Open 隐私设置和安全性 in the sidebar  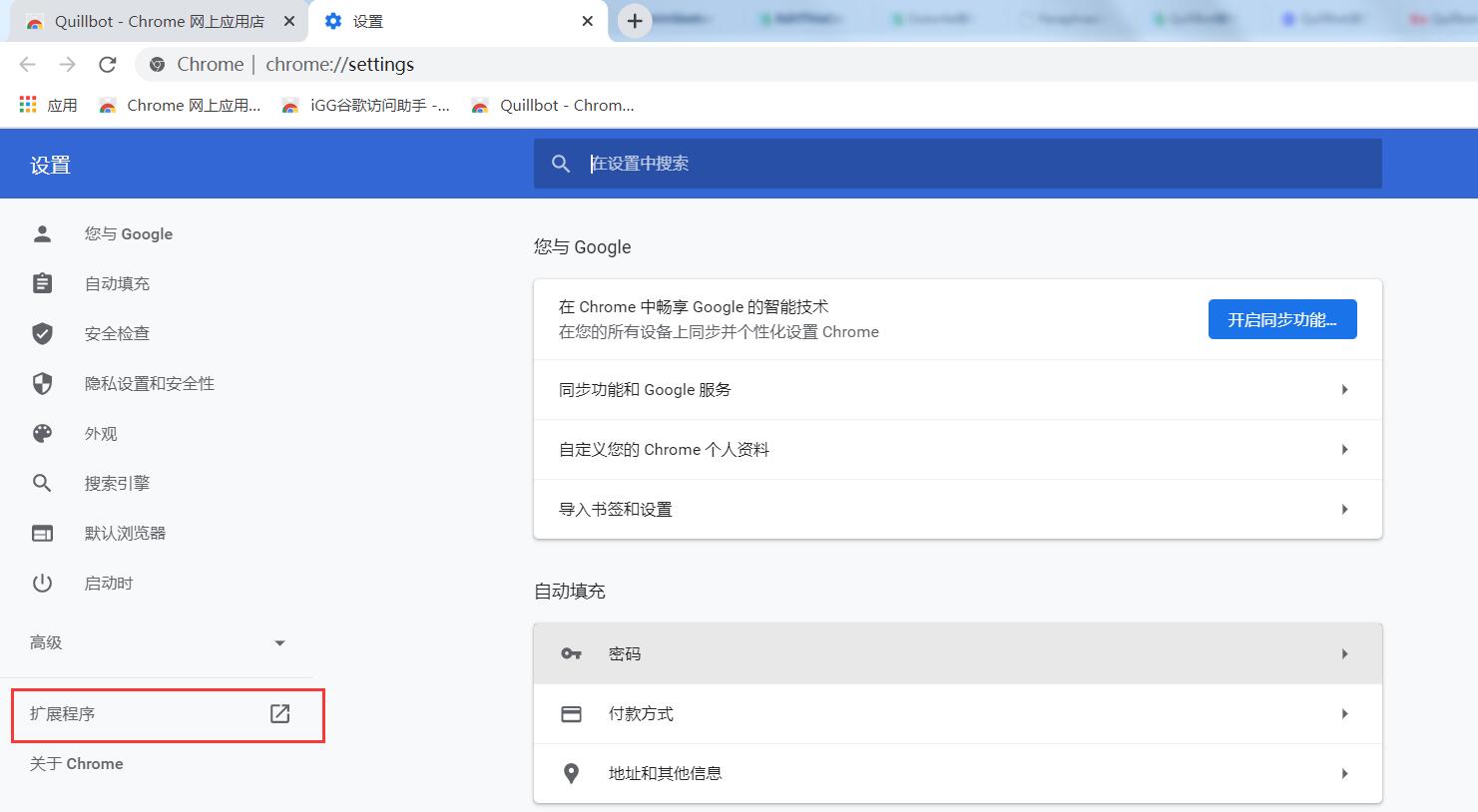point(150,383)
